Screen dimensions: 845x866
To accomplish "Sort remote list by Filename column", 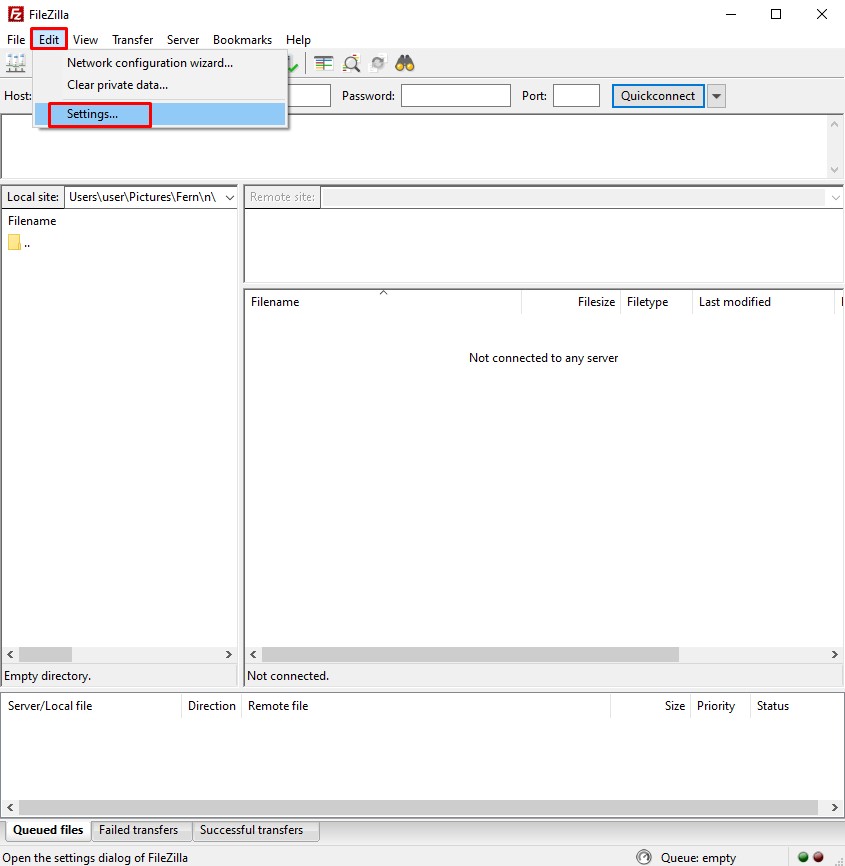I will (383, 302).
